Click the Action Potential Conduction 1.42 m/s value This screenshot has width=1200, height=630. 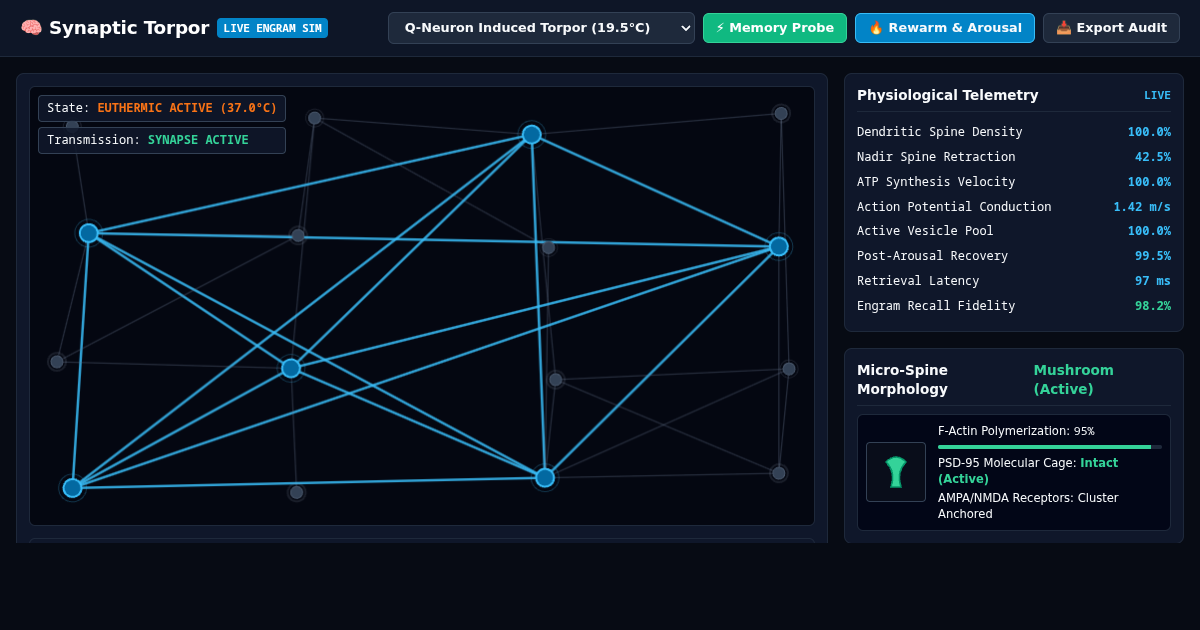coord(1142,207)
